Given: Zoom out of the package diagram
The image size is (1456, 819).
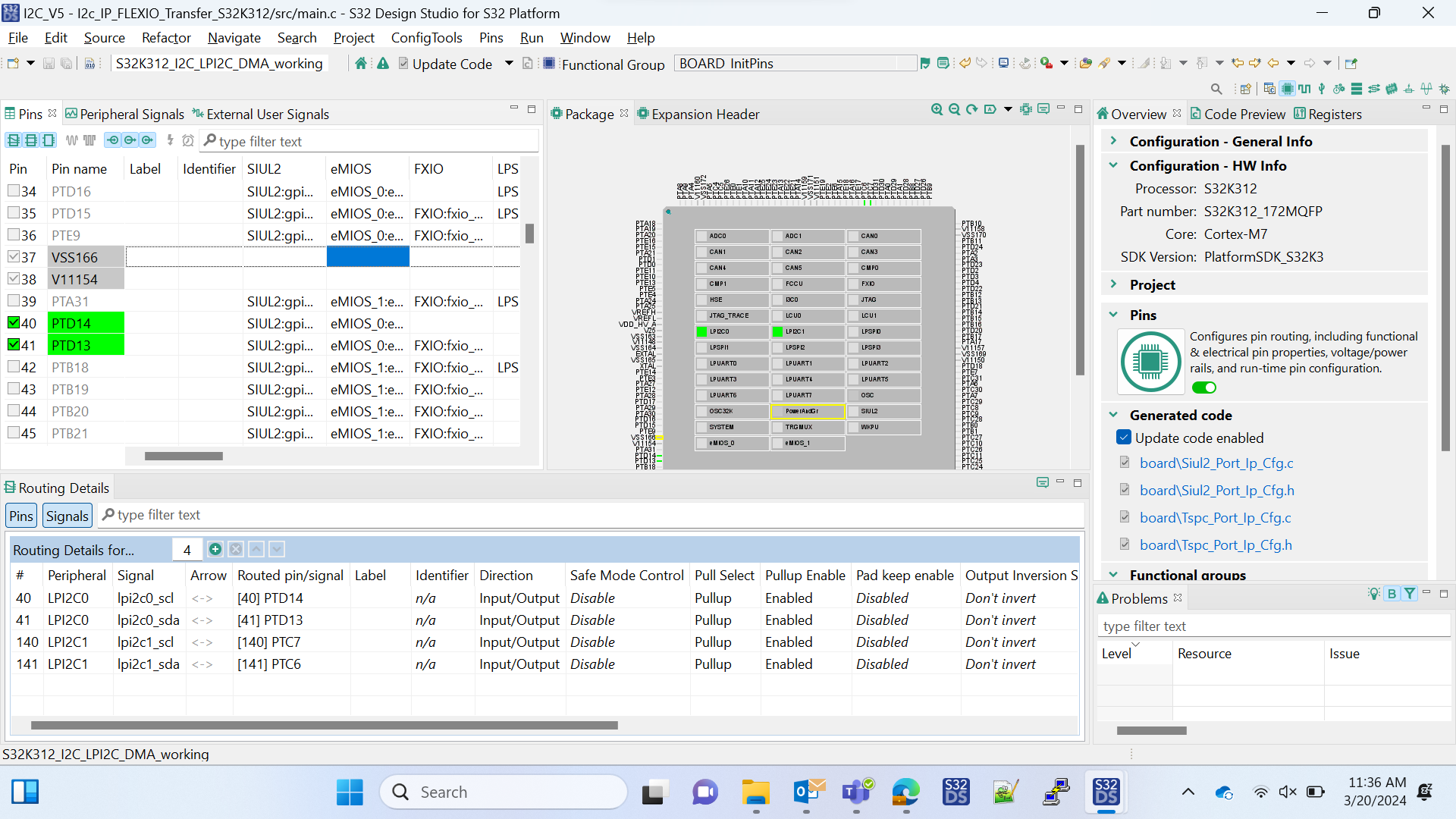Looking at the screenshot, I should pos(954,109).
